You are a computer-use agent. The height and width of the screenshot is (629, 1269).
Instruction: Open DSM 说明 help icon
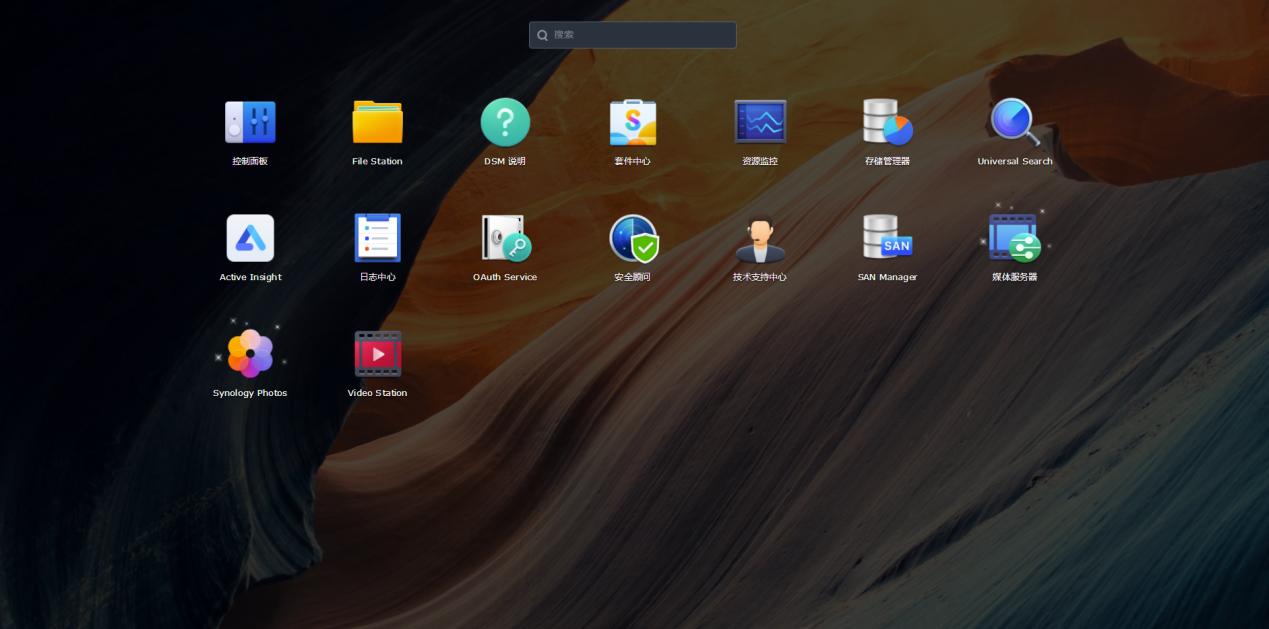tap(505, 122)
